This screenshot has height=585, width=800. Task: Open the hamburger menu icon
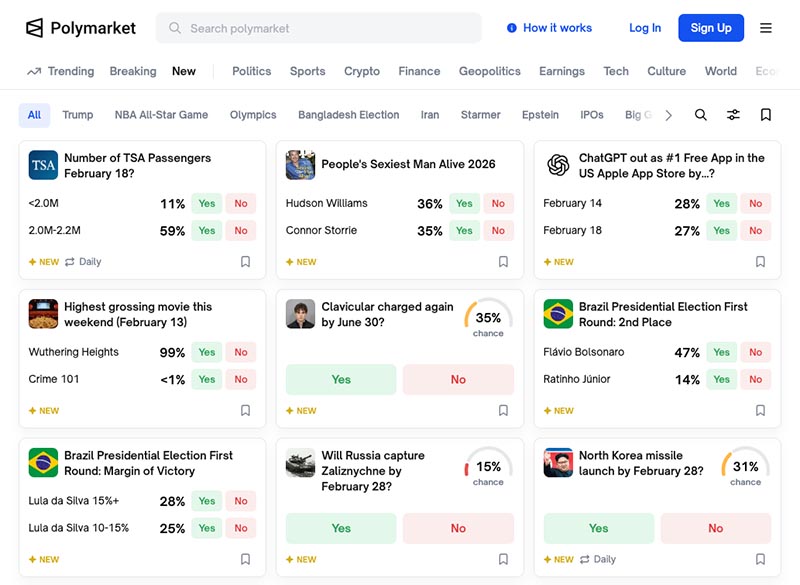[x=765, y=28]
